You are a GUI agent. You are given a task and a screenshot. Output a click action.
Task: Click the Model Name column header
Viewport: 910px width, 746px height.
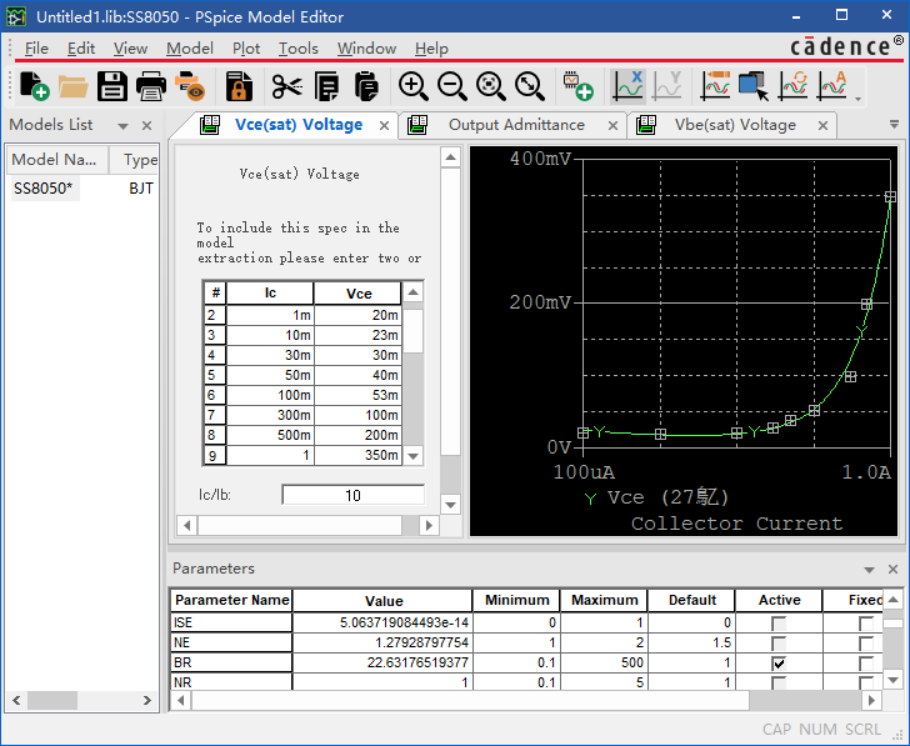[x=57, y=160]
